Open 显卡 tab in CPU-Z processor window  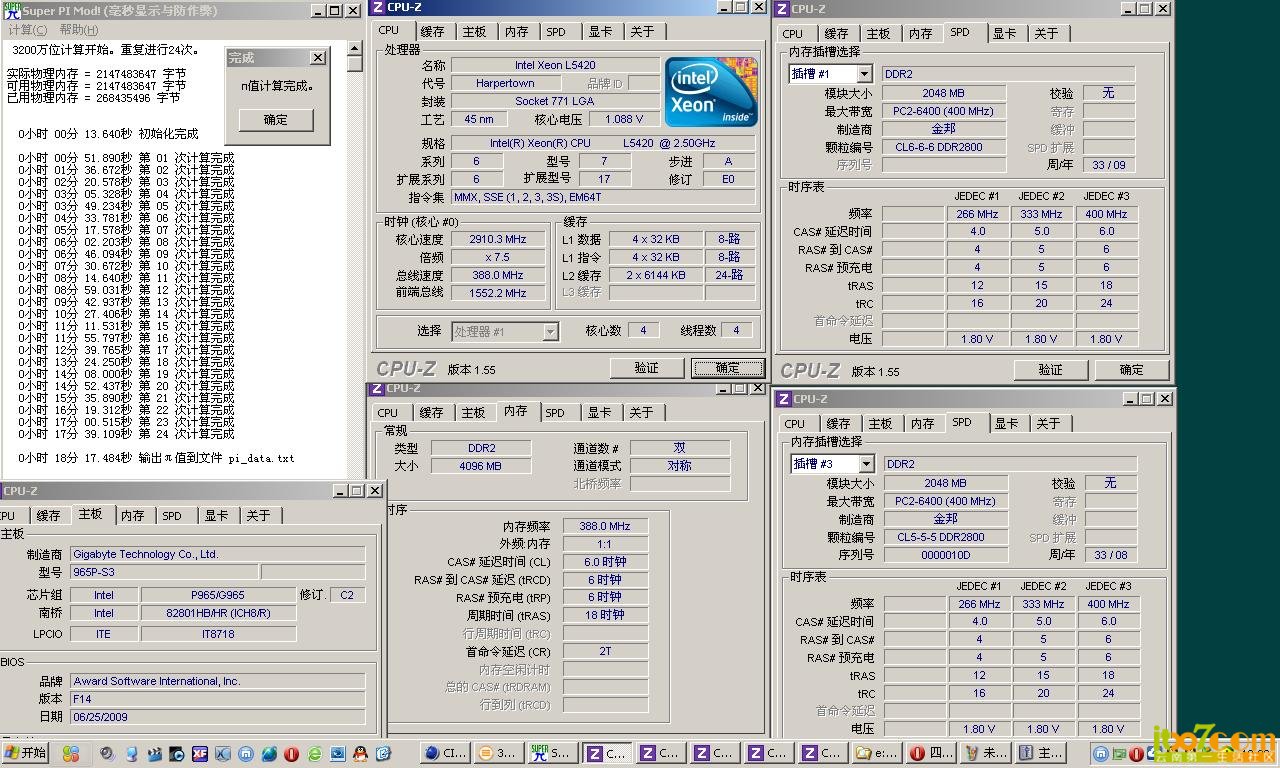[x=600, y=32]
